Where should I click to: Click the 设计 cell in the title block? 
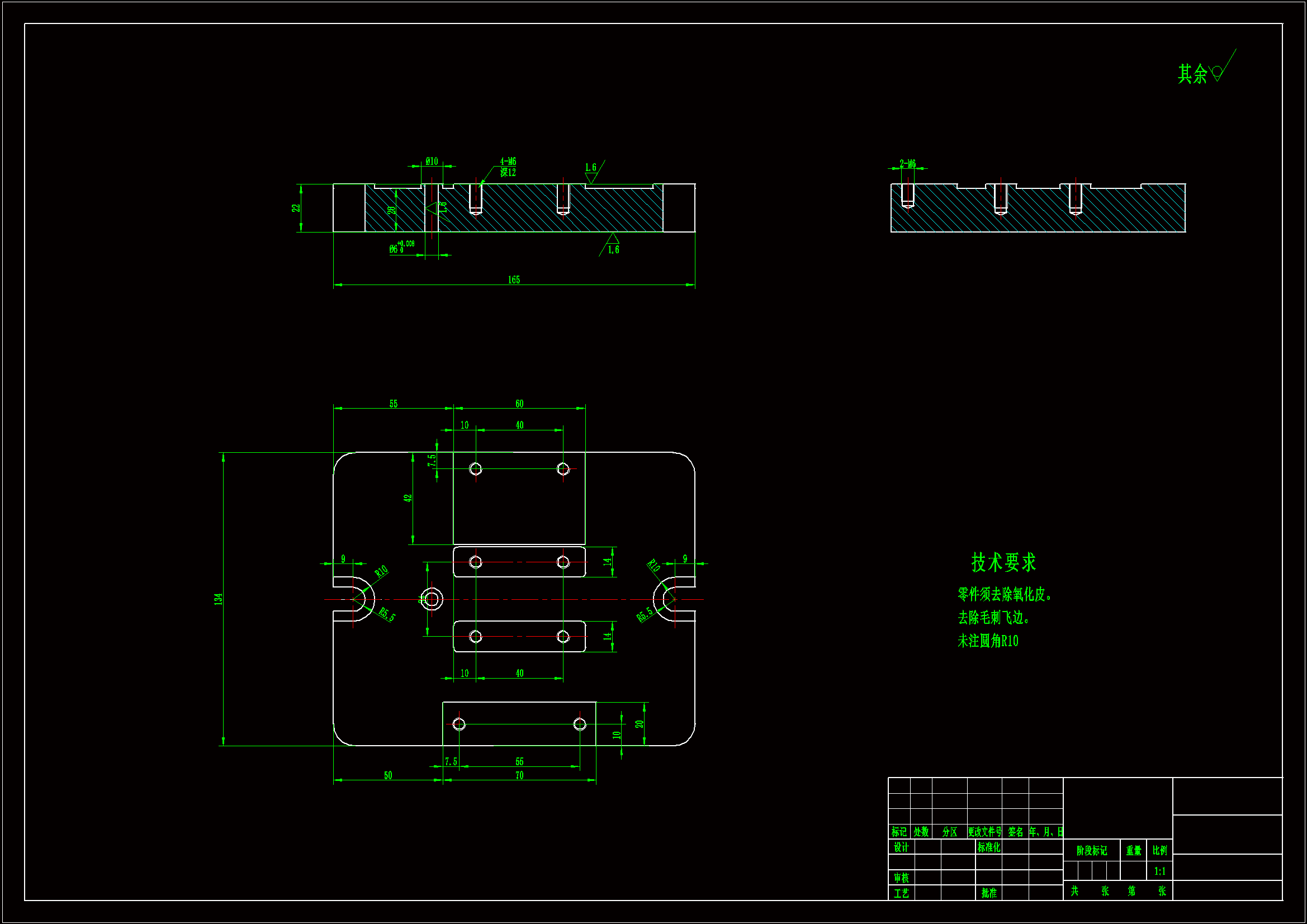coord(901,847)
